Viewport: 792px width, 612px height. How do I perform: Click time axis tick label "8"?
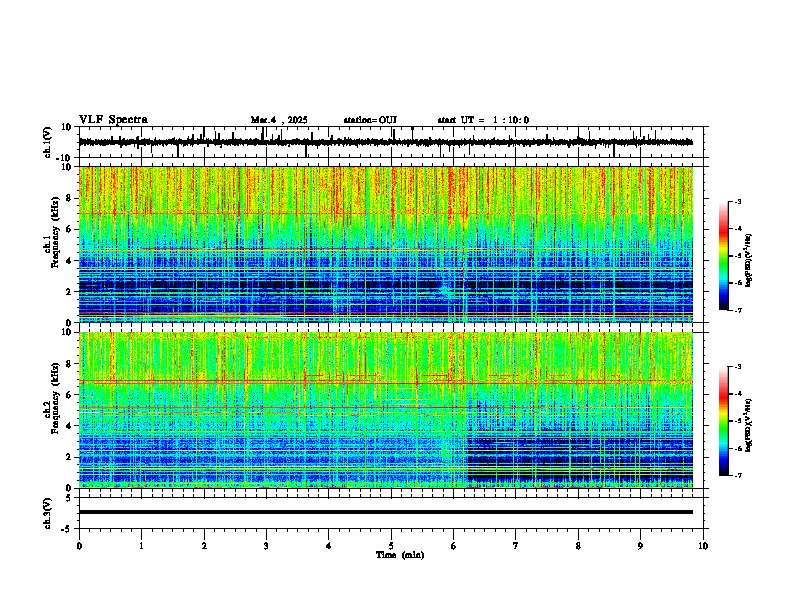click(578, 546)
